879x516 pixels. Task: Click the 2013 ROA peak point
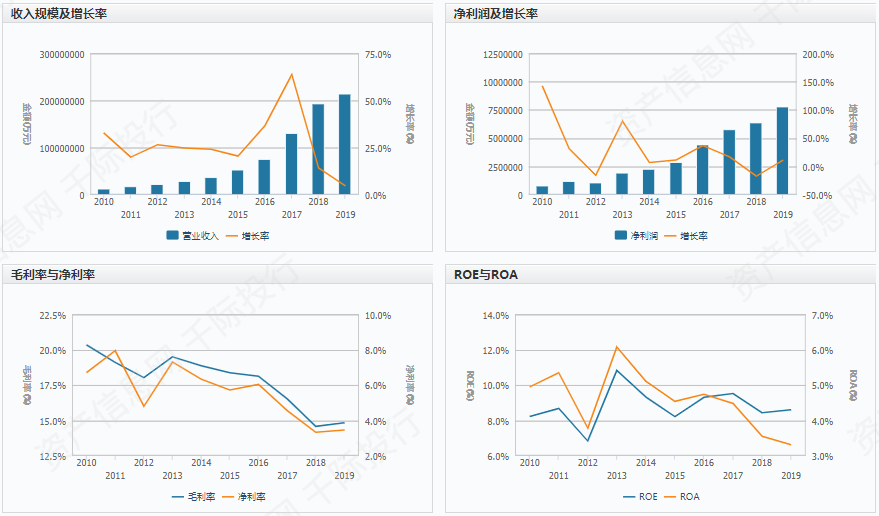(x=617, y=347)
